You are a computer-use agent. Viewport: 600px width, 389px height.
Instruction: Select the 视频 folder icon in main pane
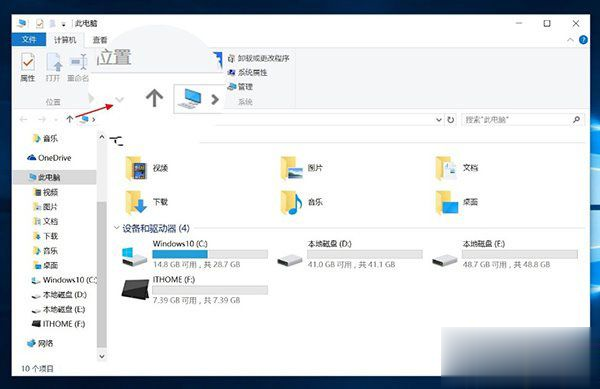coord(136,168)
